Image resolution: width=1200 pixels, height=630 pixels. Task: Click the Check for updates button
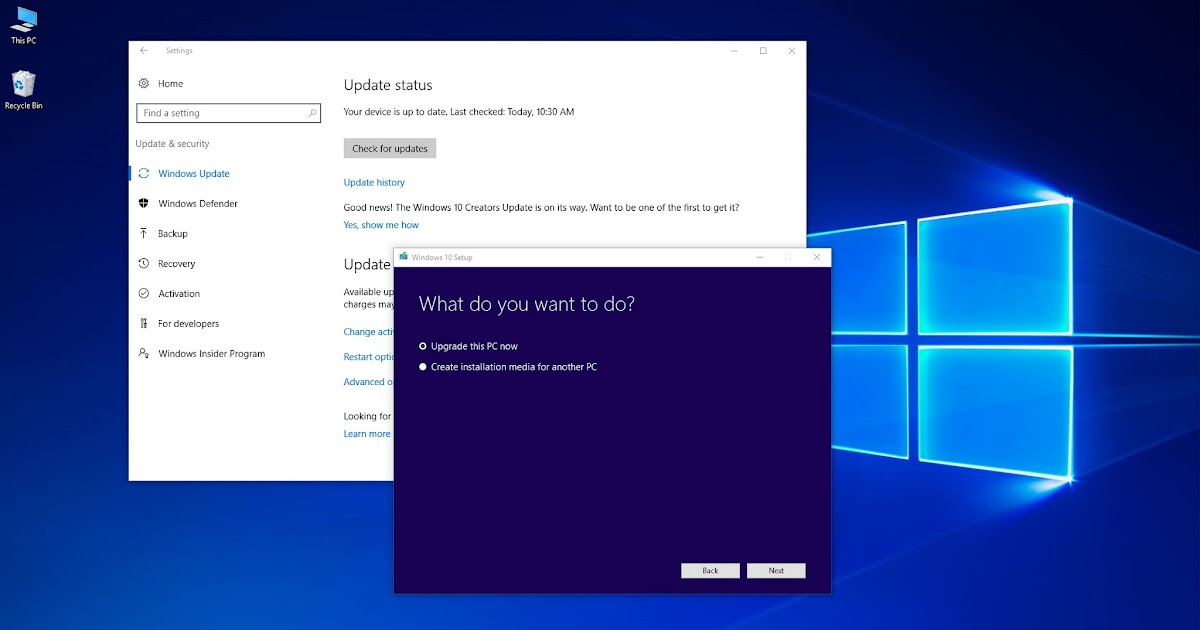[x=390, y=149]
